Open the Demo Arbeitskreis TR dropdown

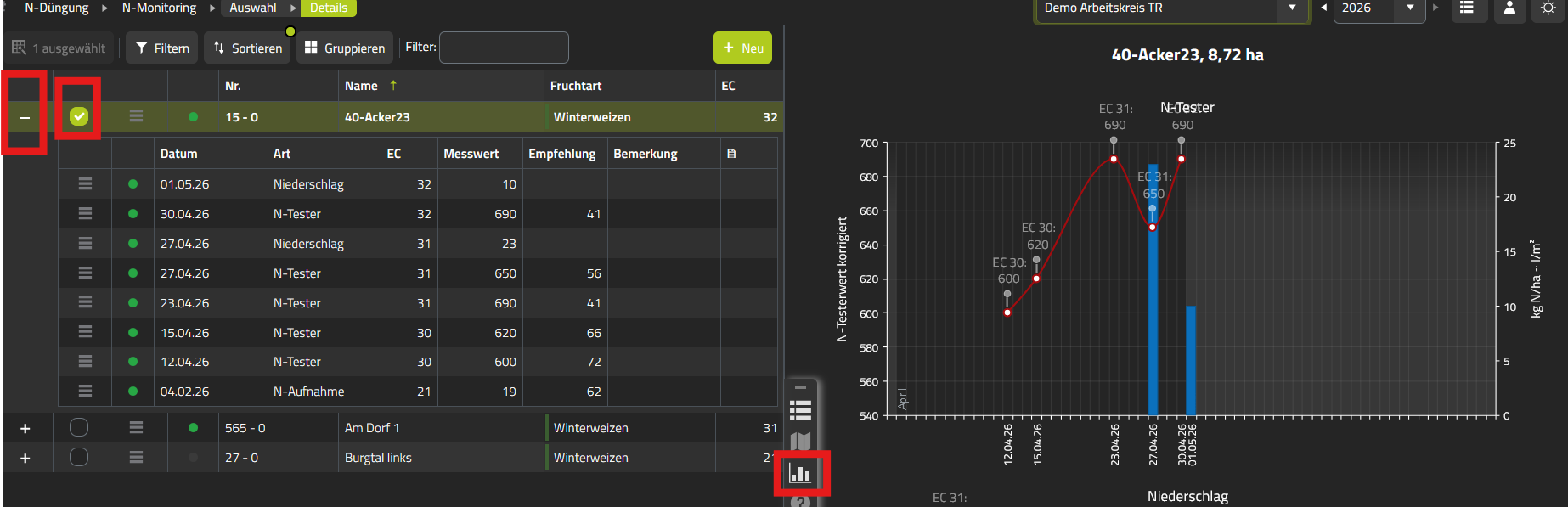coord(1173,8)
